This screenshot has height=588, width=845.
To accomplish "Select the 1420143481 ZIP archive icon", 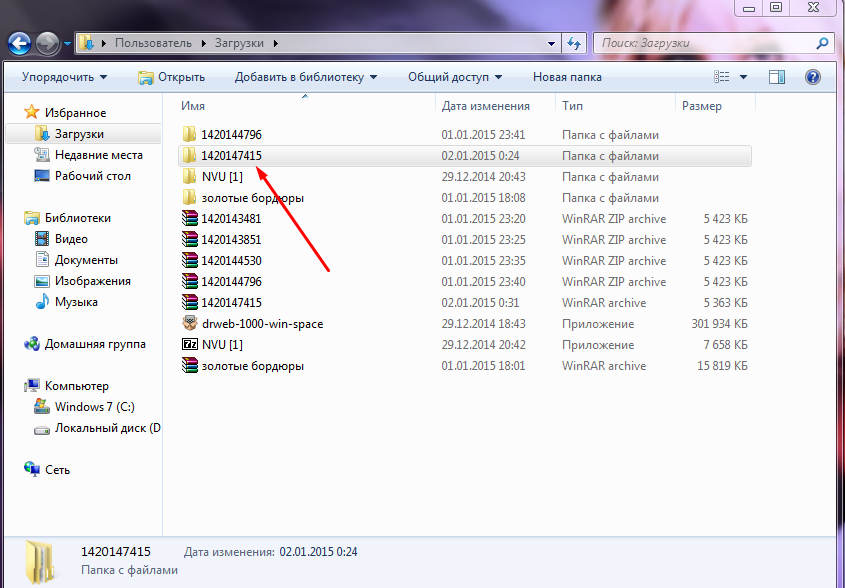I will pos(190,218).
